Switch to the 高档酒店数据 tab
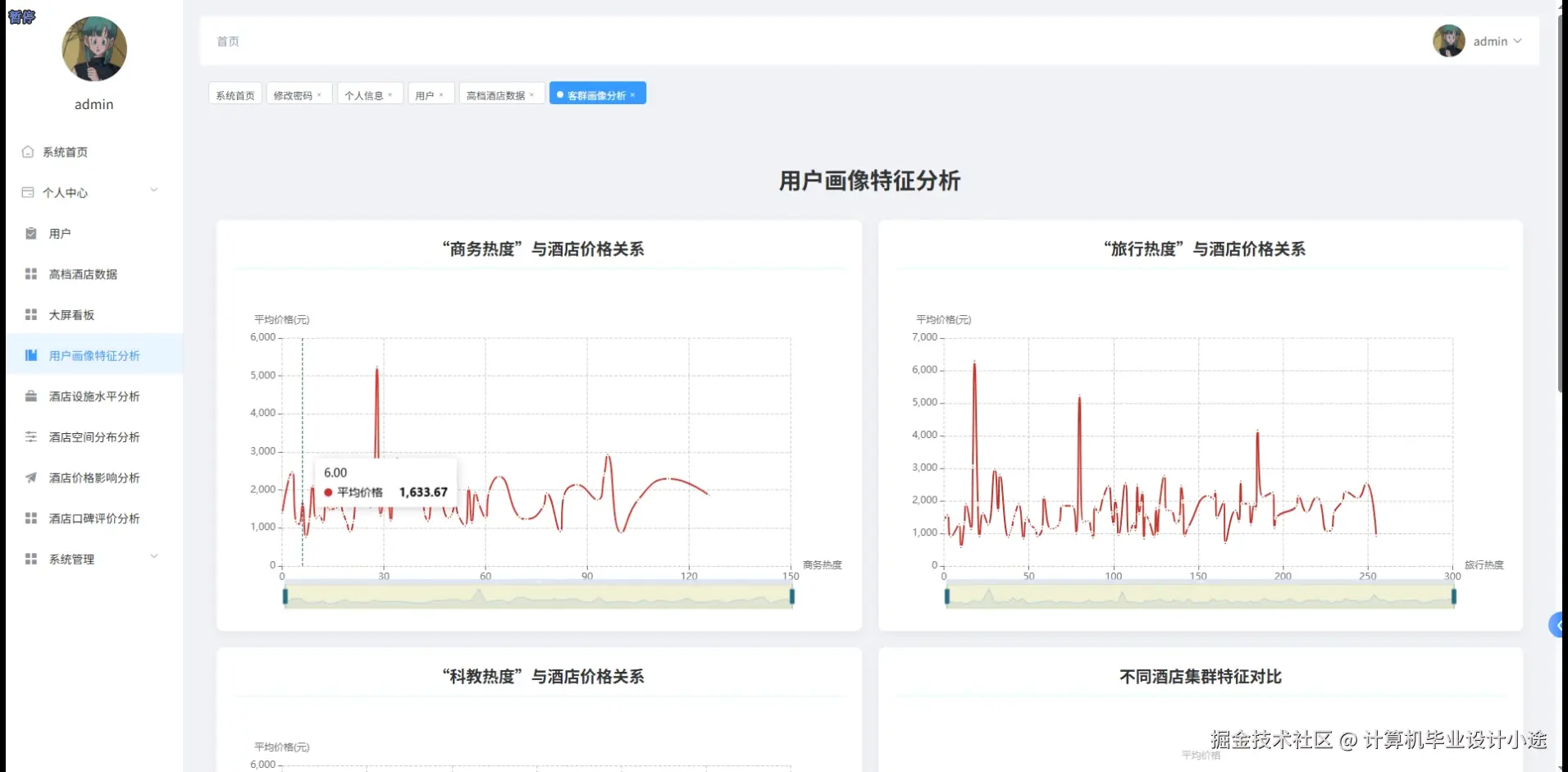Image resolution: width=1568 pixels, height=772 pixels. pyautogui.click(x=494, y=94)
